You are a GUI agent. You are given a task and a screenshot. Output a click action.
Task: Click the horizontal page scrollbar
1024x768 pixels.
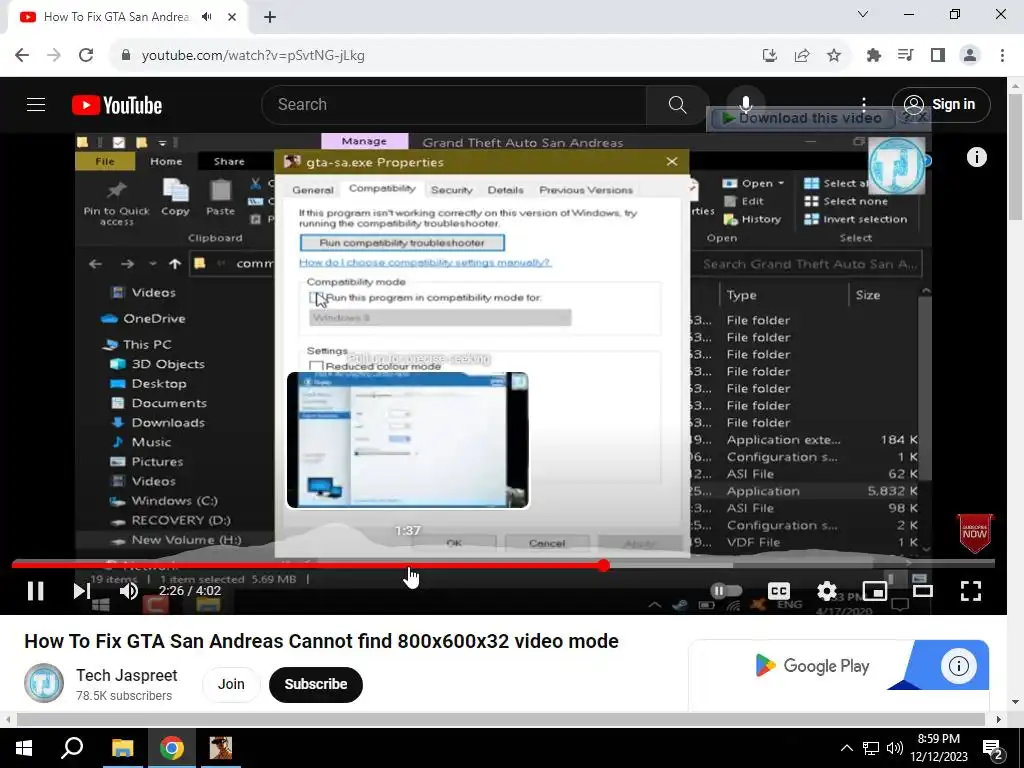[x=500, y=719]
